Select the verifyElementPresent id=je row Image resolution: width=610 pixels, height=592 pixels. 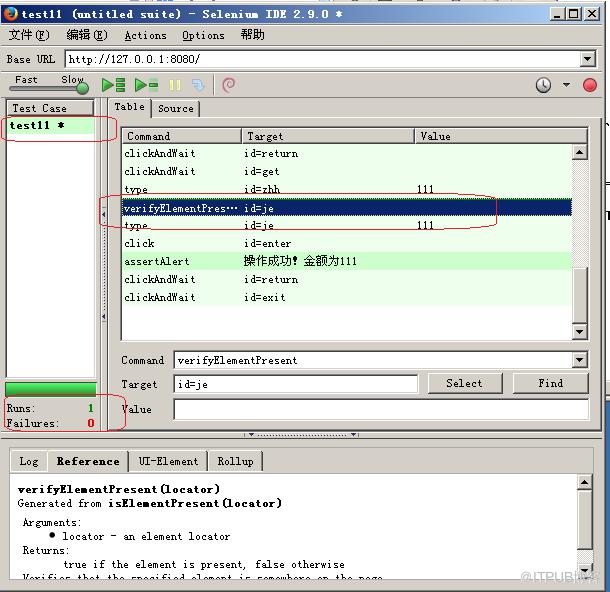(347, 208)
